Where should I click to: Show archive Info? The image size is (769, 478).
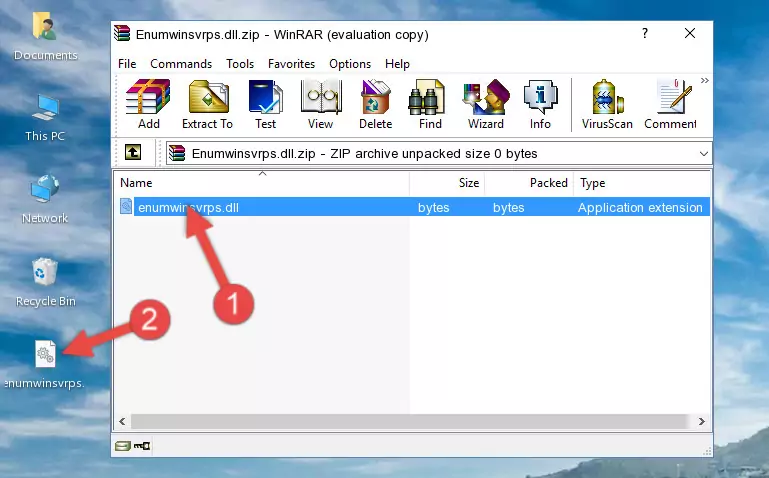click(540, 104)
